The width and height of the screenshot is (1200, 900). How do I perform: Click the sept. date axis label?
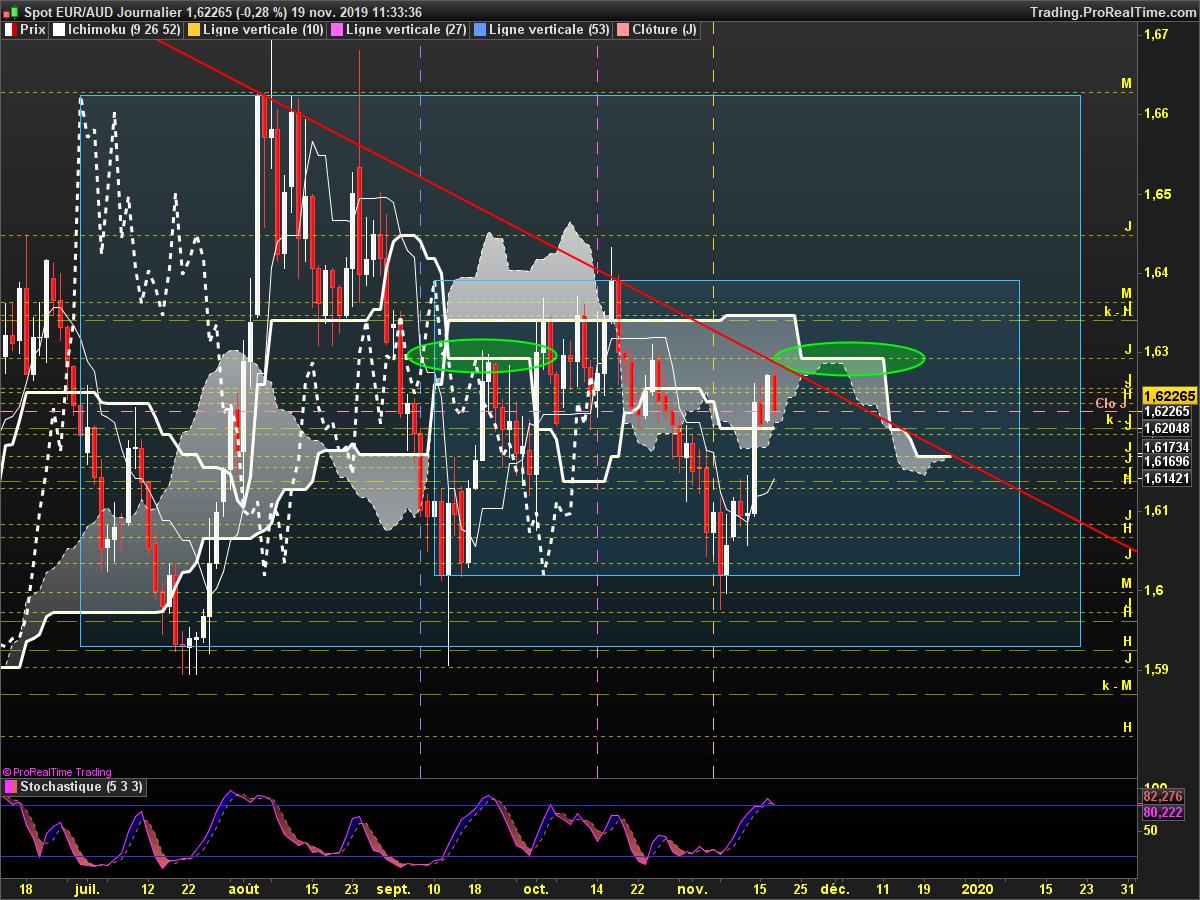(x=393, y=888)
